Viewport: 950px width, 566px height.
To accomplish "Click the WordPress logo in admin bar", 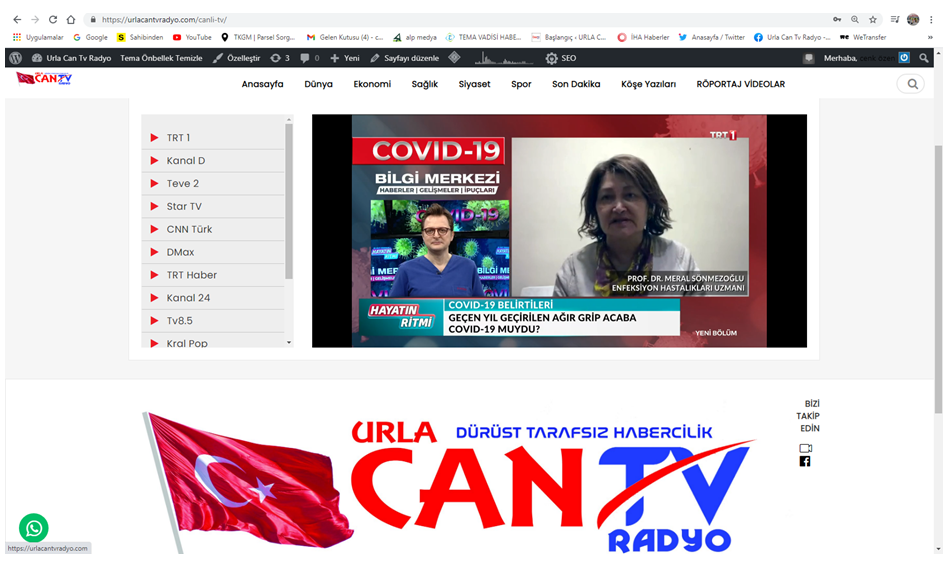I will [x=16, y=58].
